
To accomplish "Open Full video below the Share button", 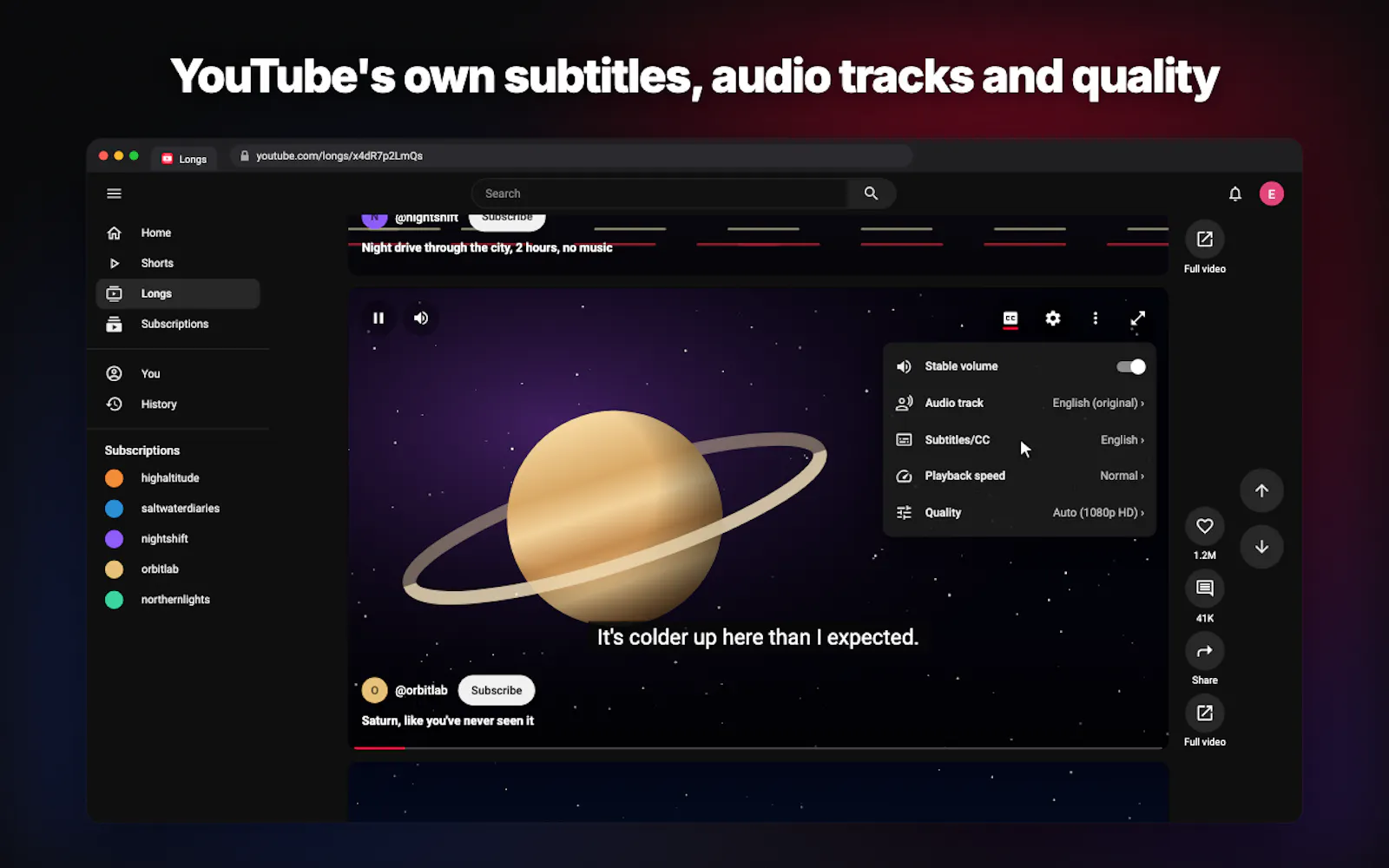I will 1205,713.
